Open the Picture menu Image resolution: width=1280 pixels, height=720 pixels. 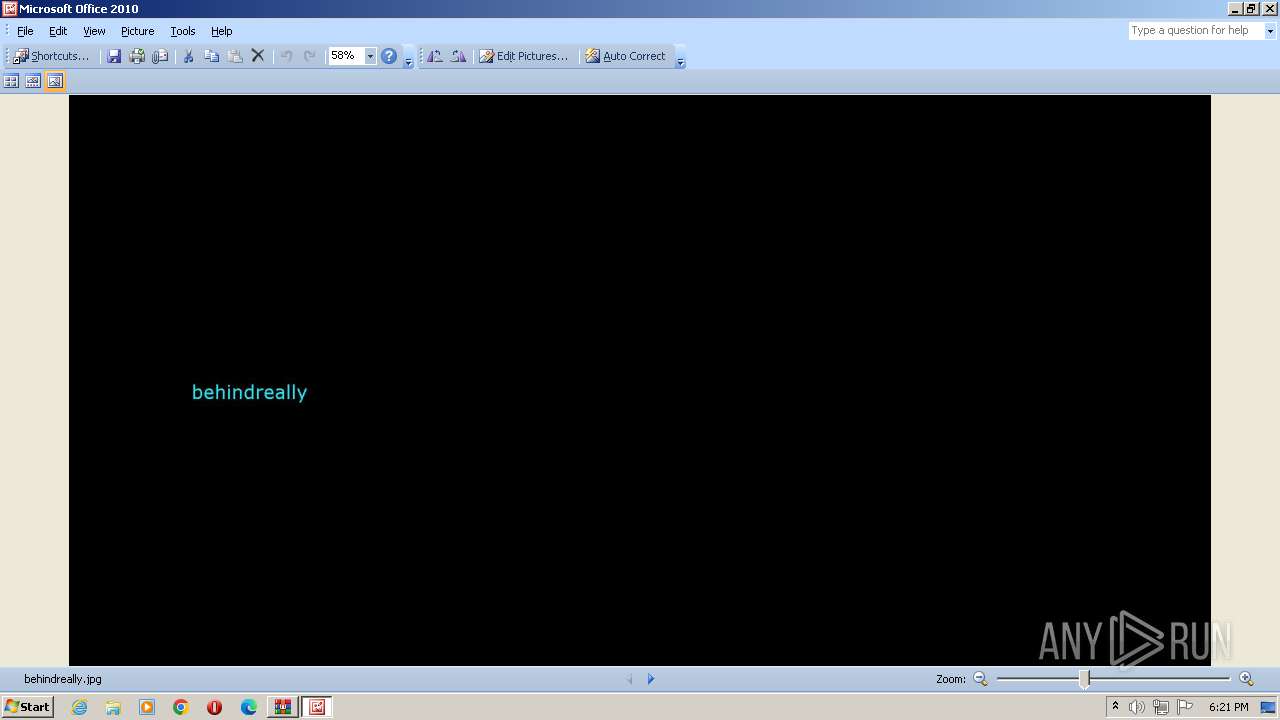tap(137, 31)
